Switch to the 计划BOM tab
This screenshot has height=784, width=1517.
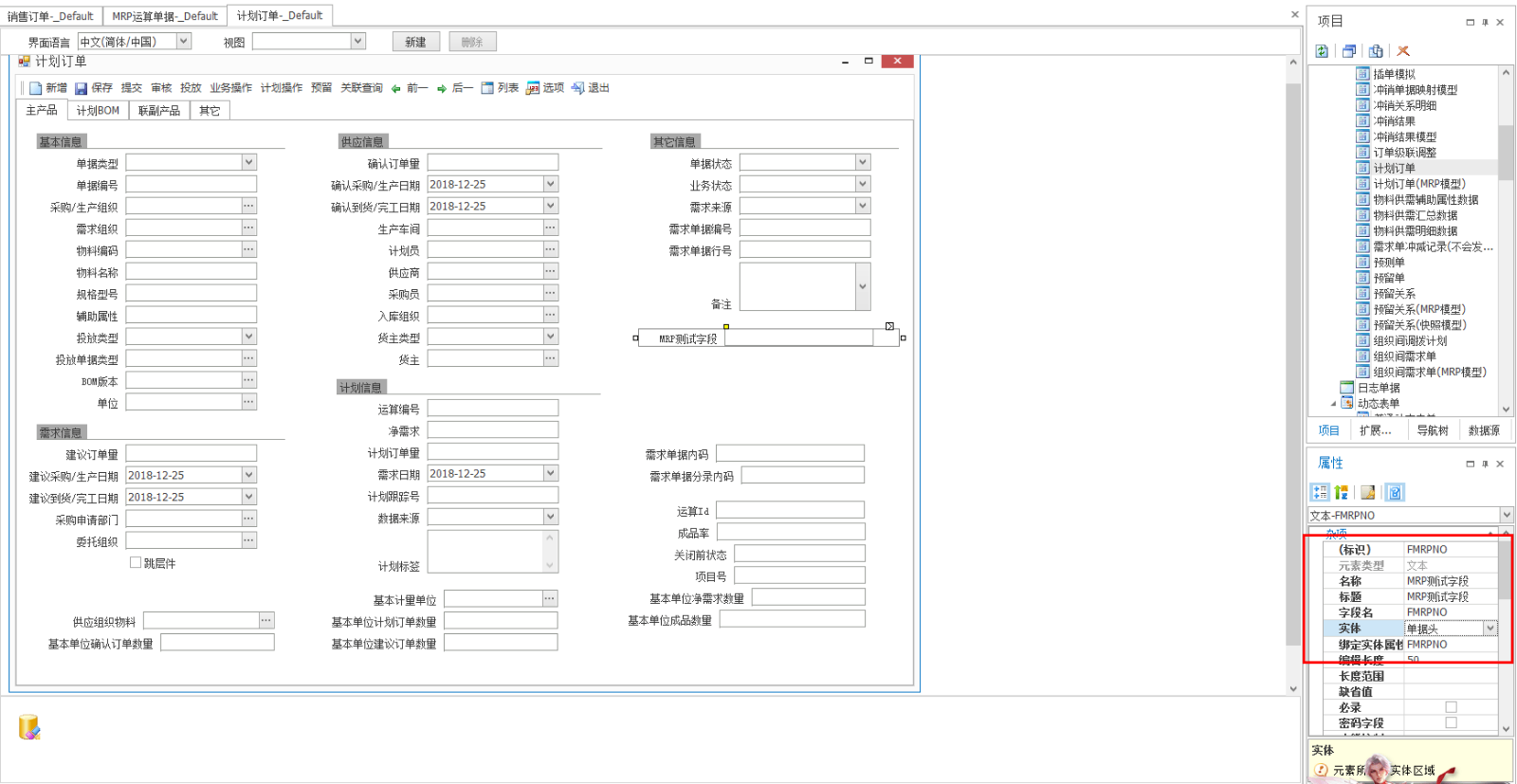tap(98, 111)
